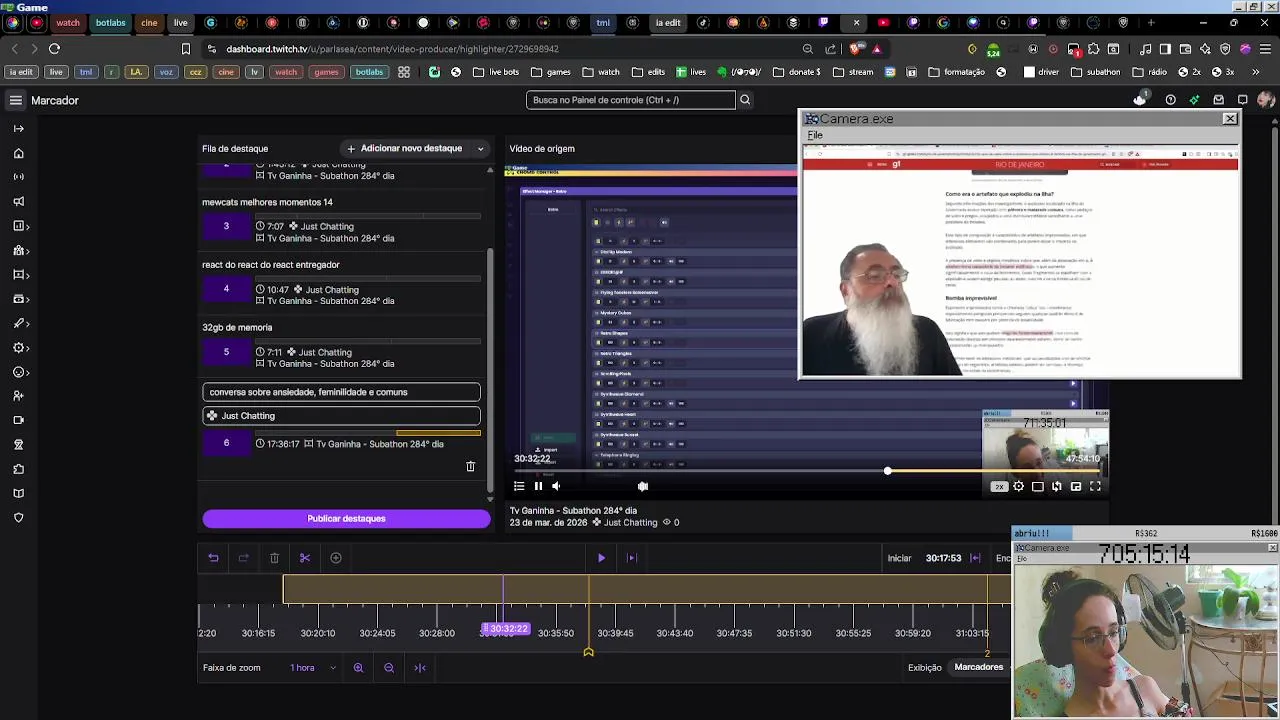Edit title field conversa sobre ansiedade
This screenshot has height=720, width=1280.
341,392
